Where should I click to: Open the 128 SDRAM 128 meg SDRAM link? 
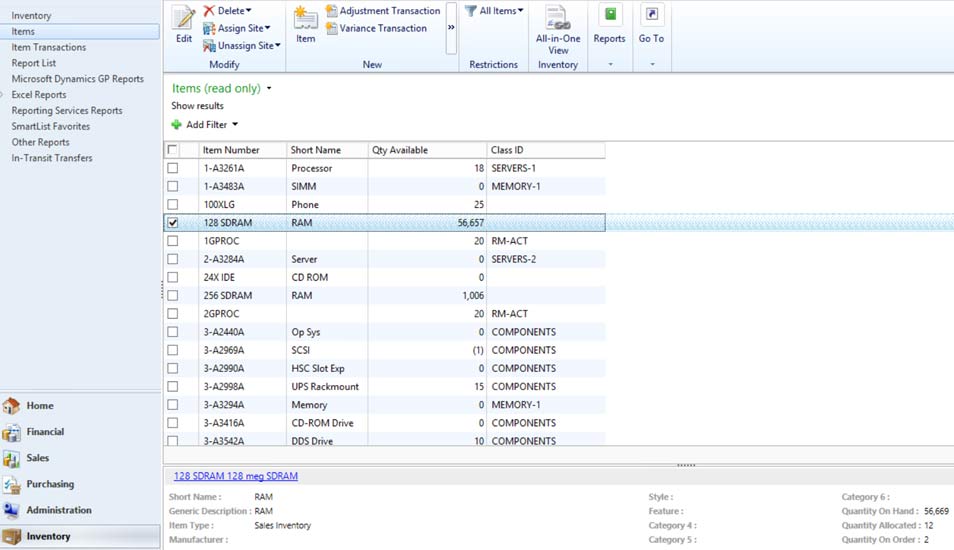pyautogui.click(x=236, y=476)
